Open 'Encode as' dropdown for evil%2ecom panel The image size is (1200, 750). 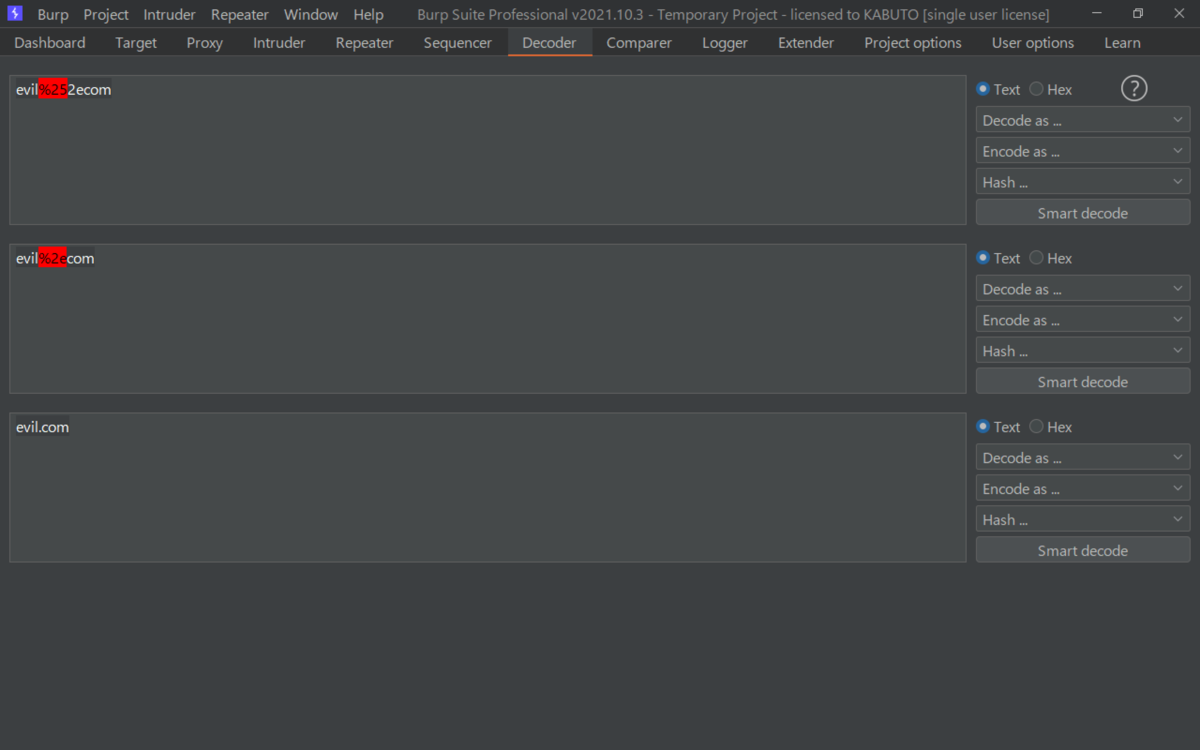coord(1083,320)
